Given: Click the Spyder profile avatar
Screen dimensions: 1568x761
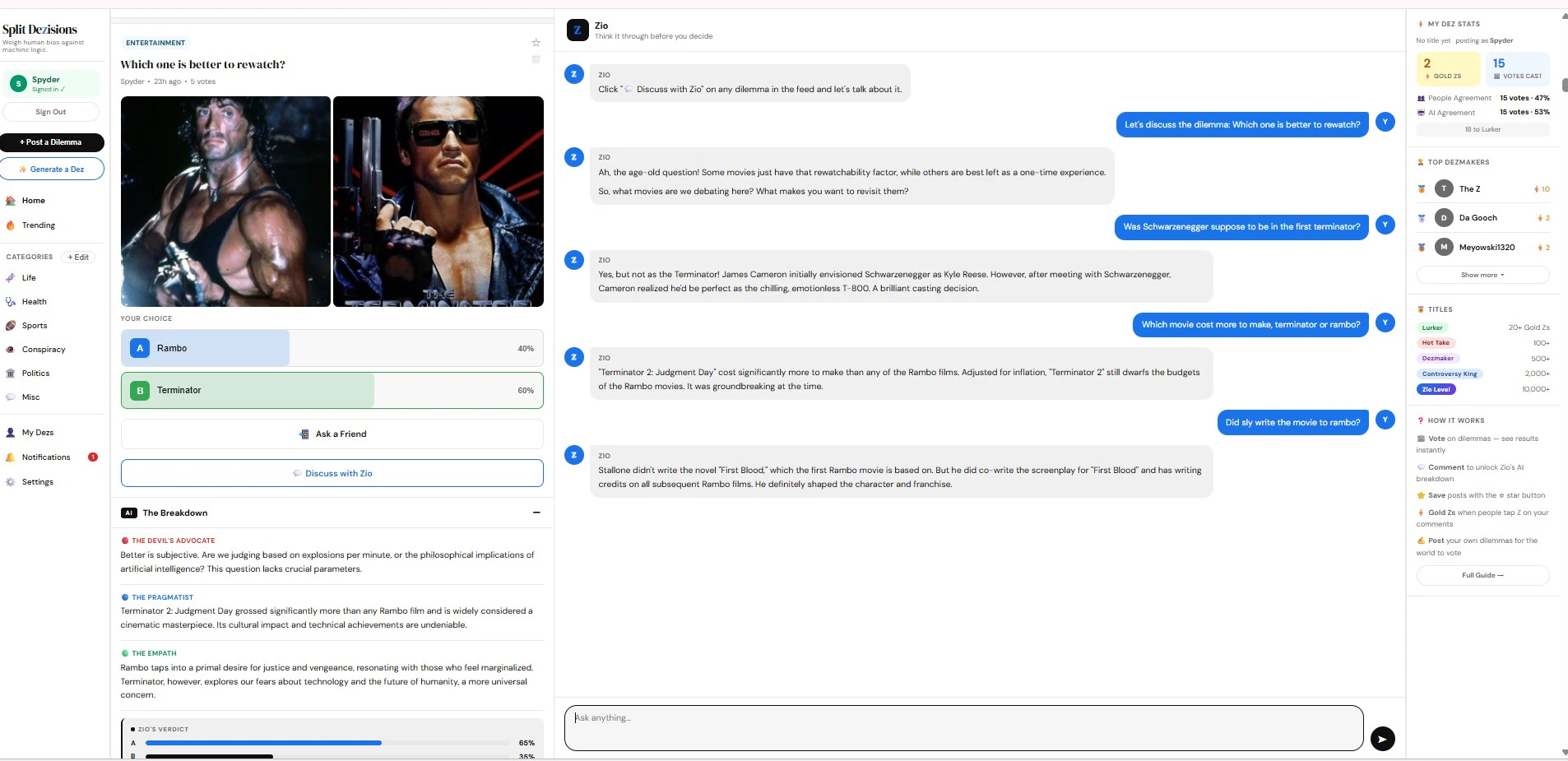Looking at the screenshot, I should (x=18, y=84).
